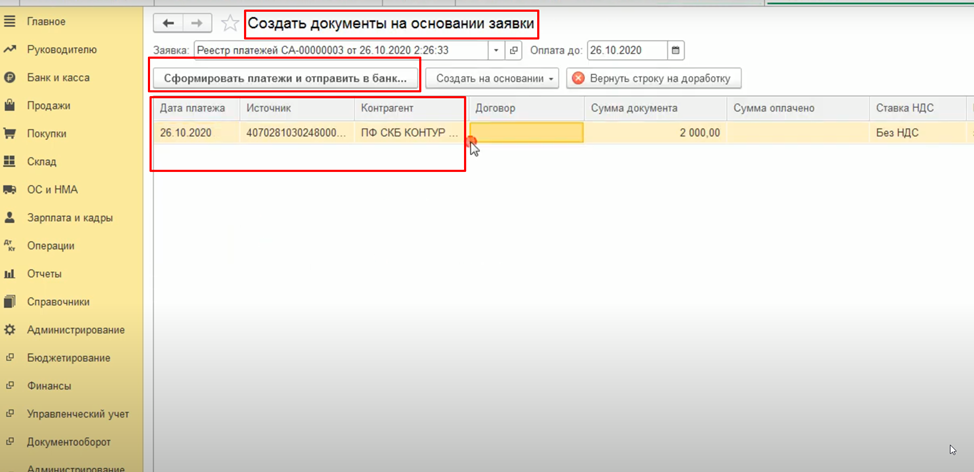Click the Зарплата и кадры person icon
974x472 pixels.
(x=9, y=218)
